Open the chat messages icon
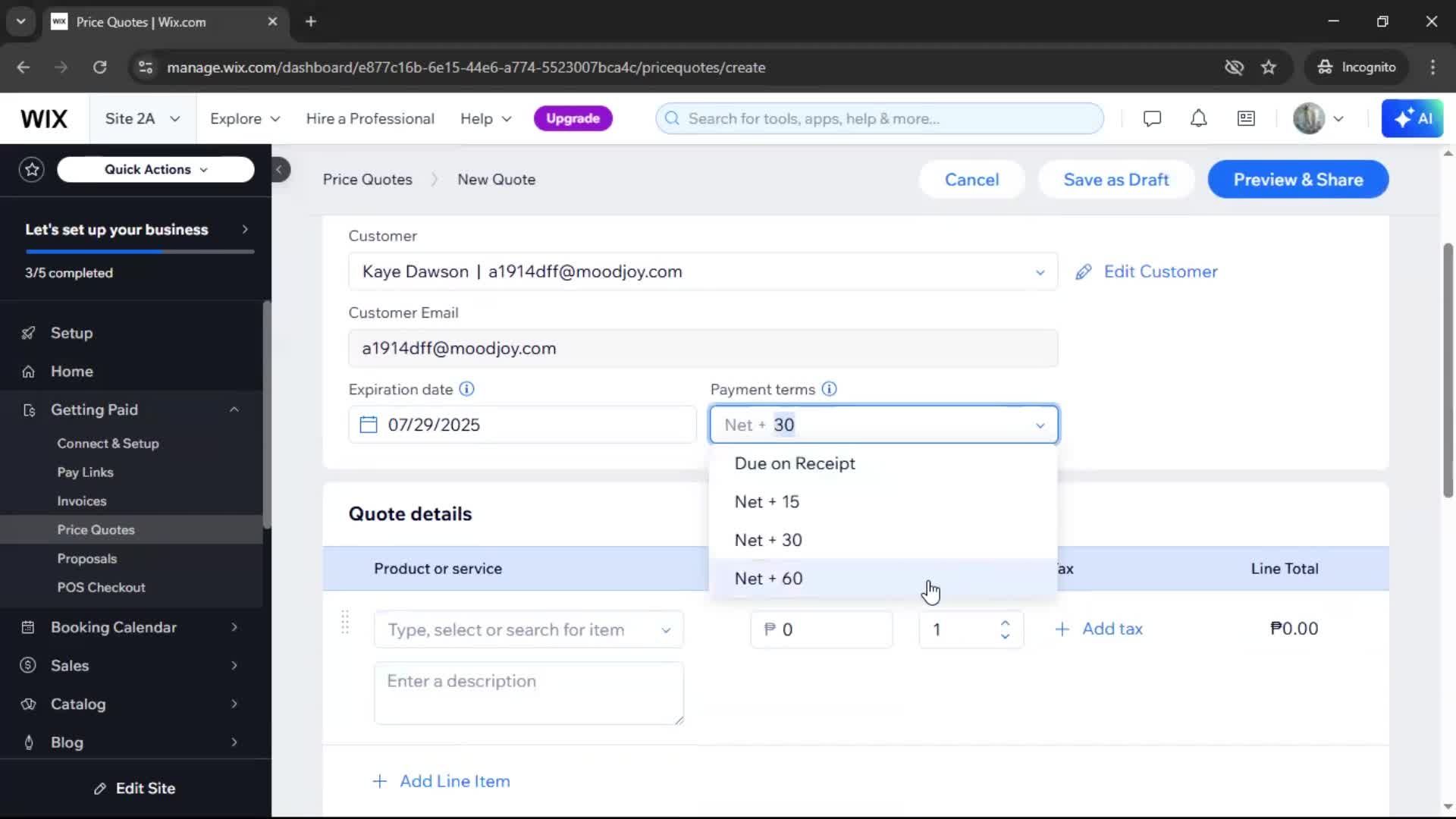The height and width of the screenshot is (819, 1456). pyautogui.click(x=1152, y=118)
